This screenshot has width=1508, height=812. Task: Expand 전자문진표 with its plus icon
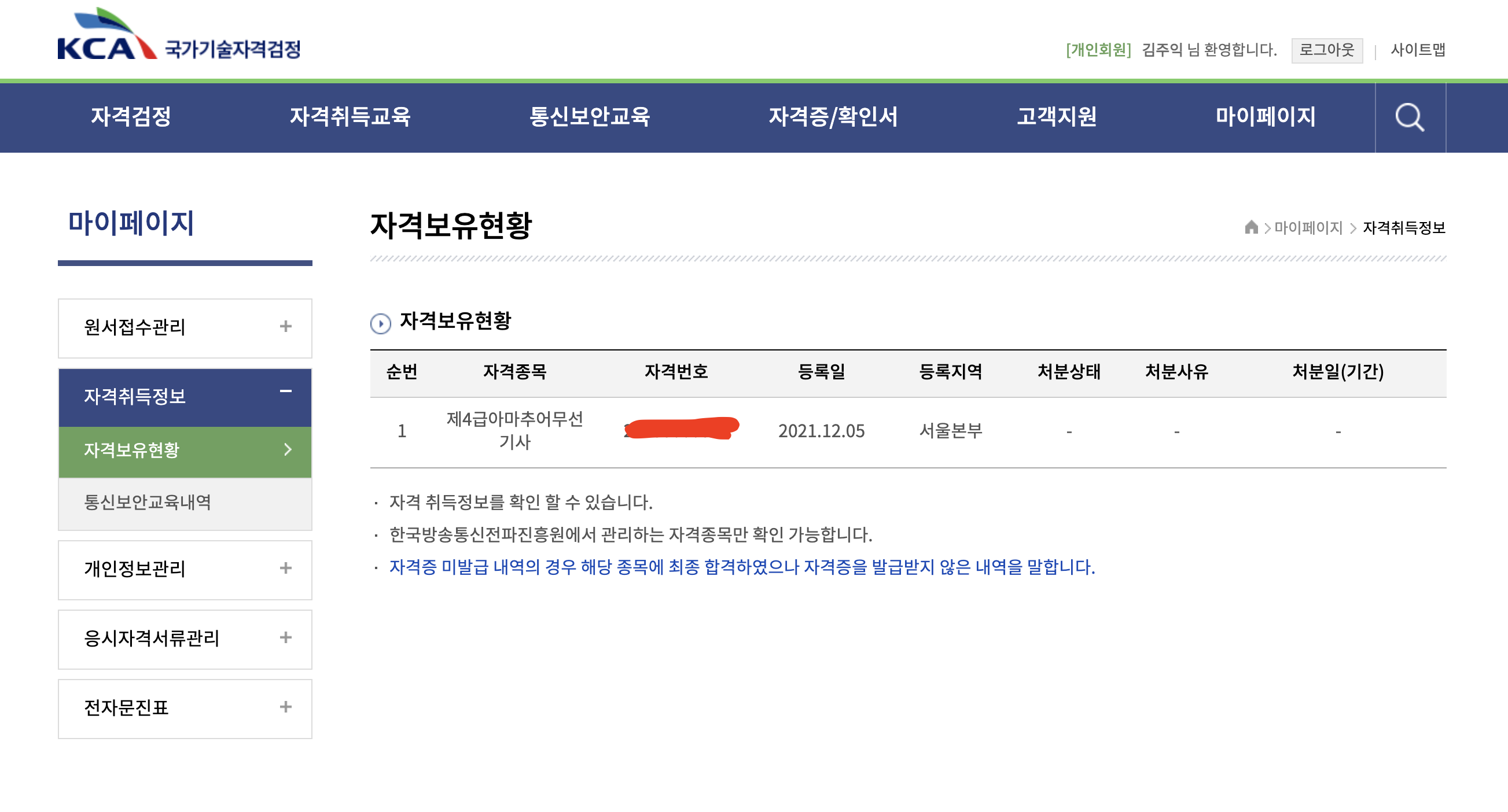(286, 707)
